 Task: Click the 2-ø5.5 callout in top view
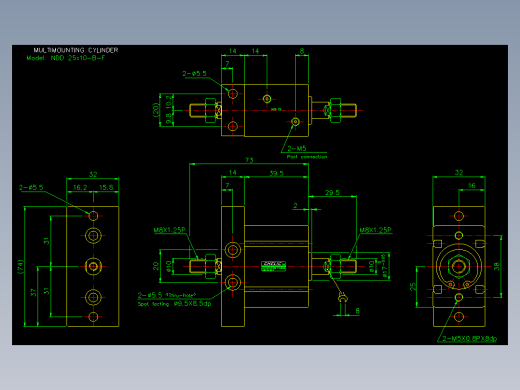click(194, 74)
